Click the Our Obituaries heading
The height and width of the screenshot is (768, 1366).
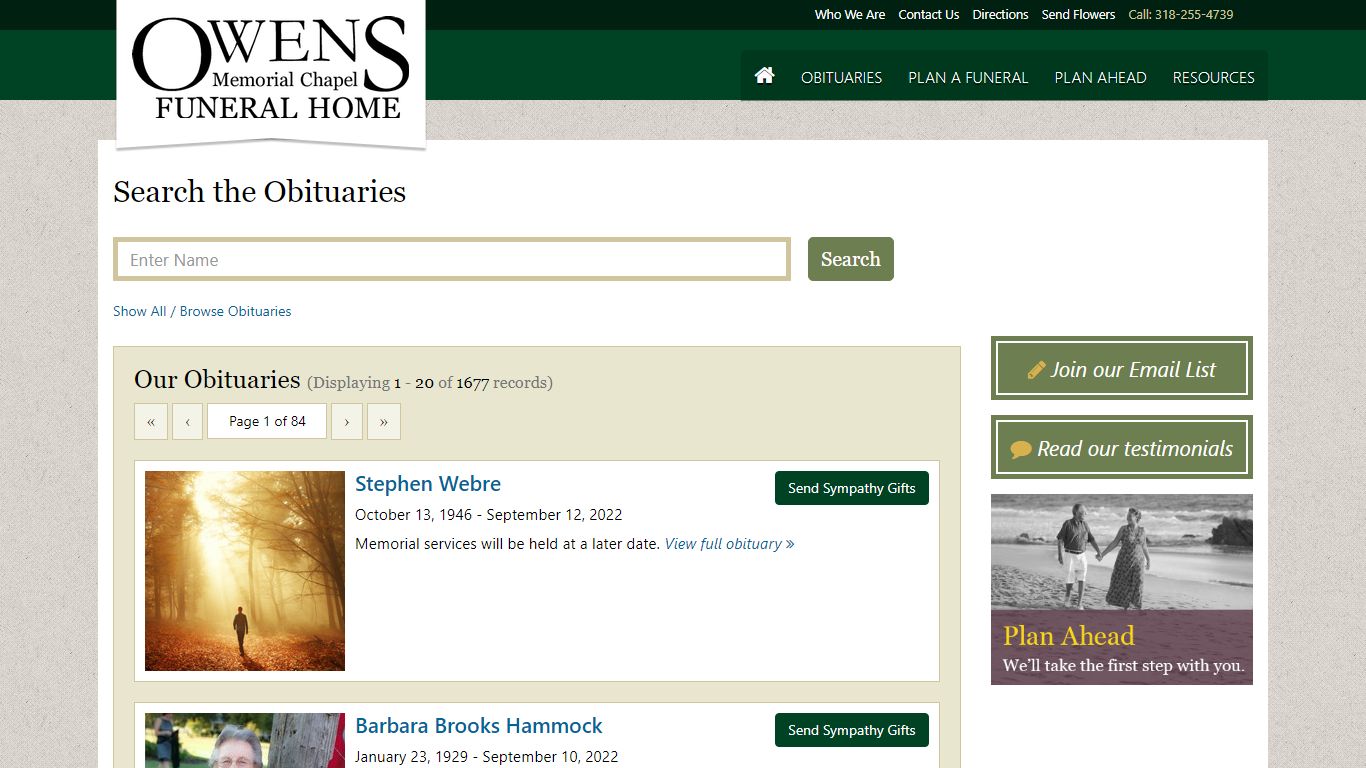[217, 380]
